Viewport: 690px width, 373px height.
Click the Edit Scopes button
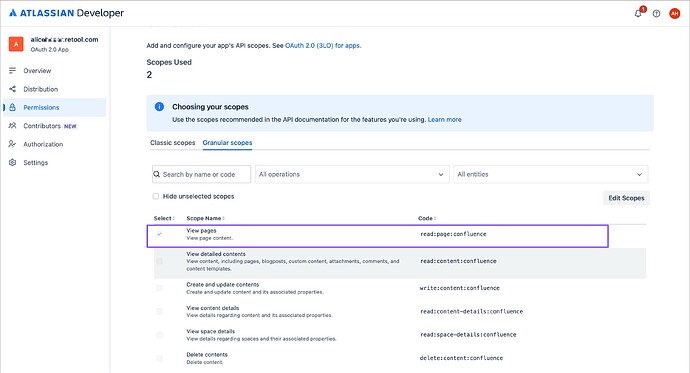(626, 198)
